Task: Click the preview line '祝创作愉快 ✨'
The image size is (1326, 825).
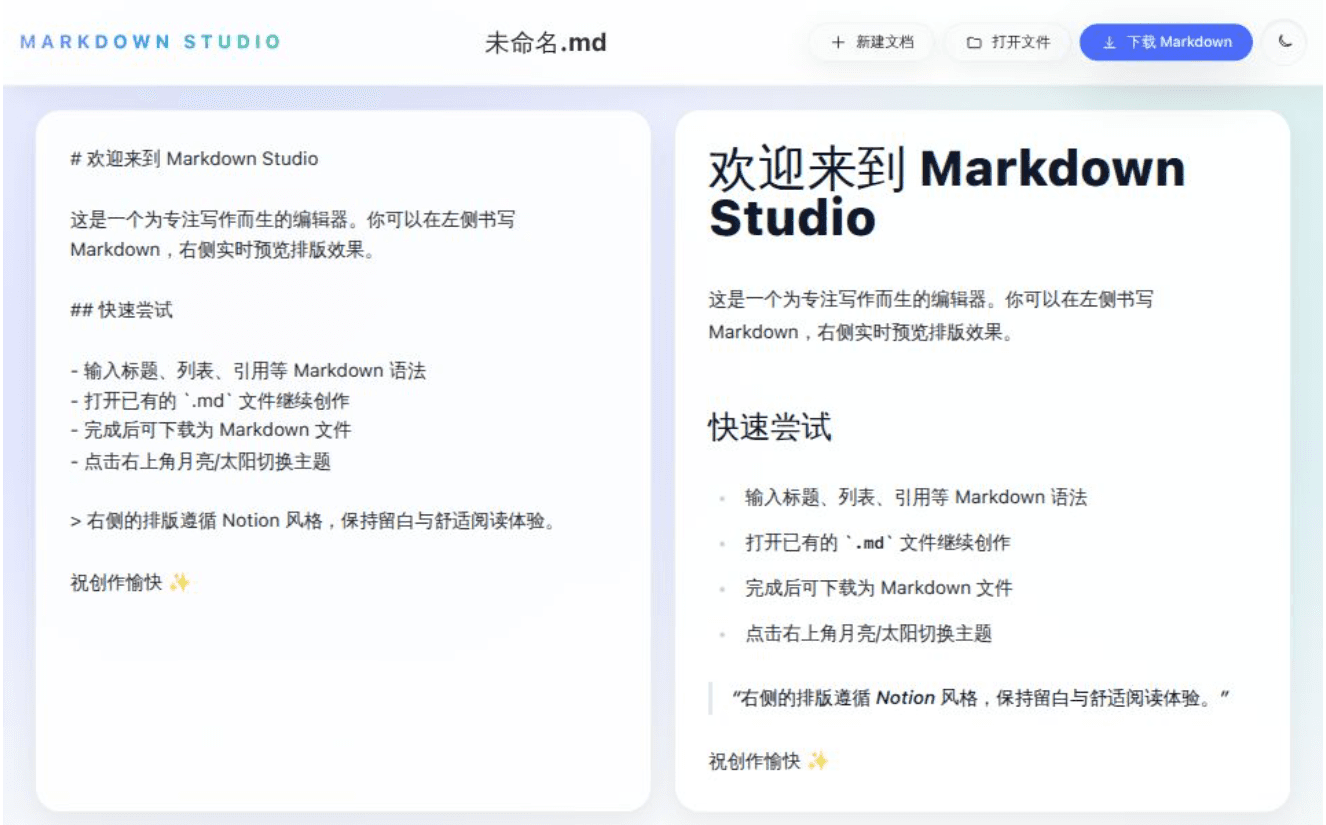Action: point(768,761)
